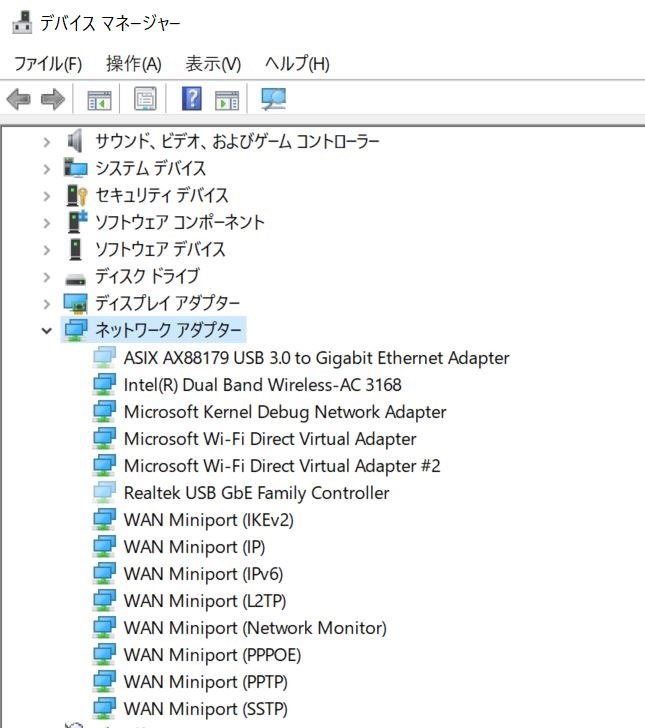Open the 表示(V) menu
645x728 pixels.
tap(213, 64)
